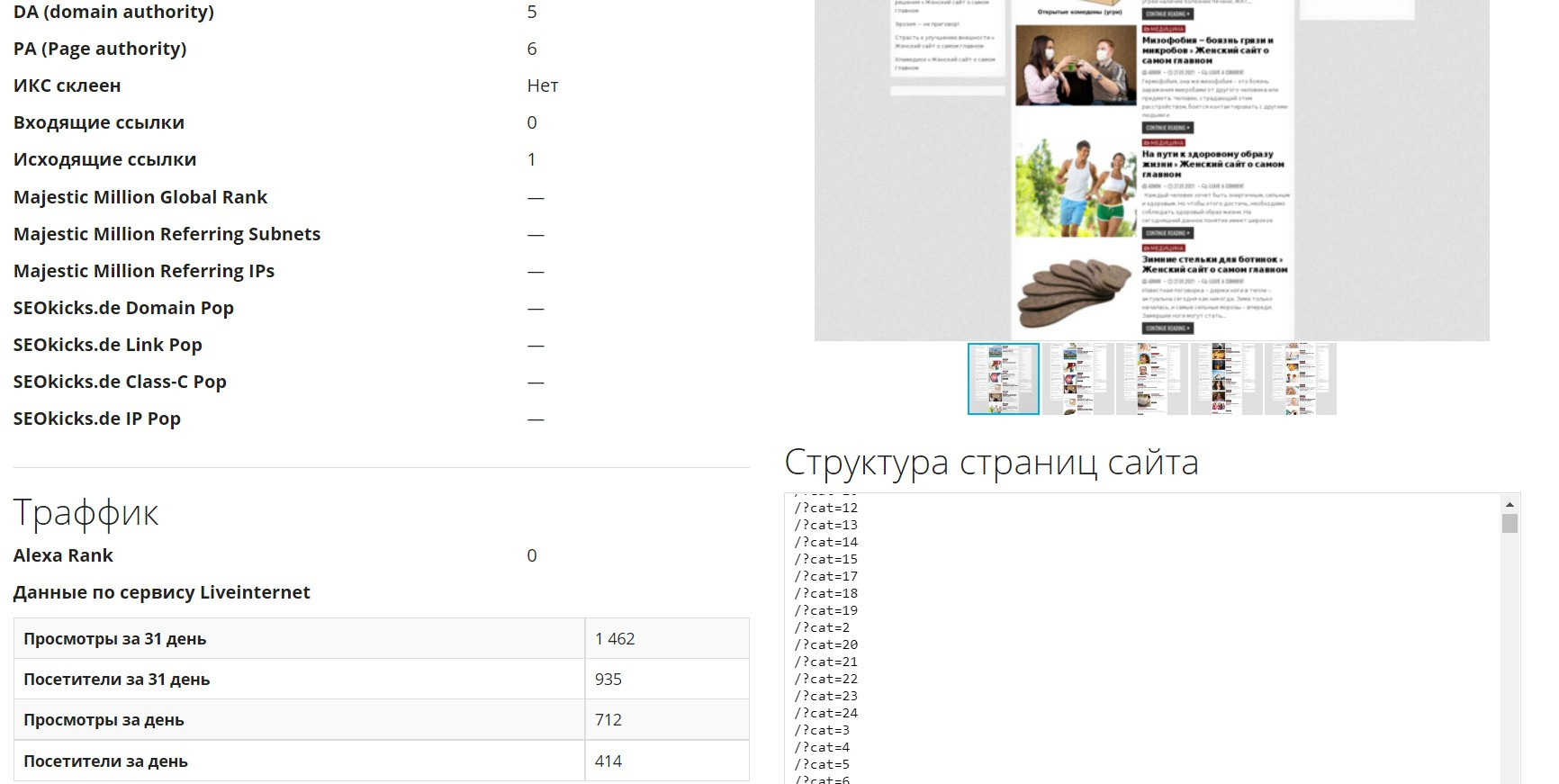Click the "Просмотры за 31 день" table cell

(299, 638)
